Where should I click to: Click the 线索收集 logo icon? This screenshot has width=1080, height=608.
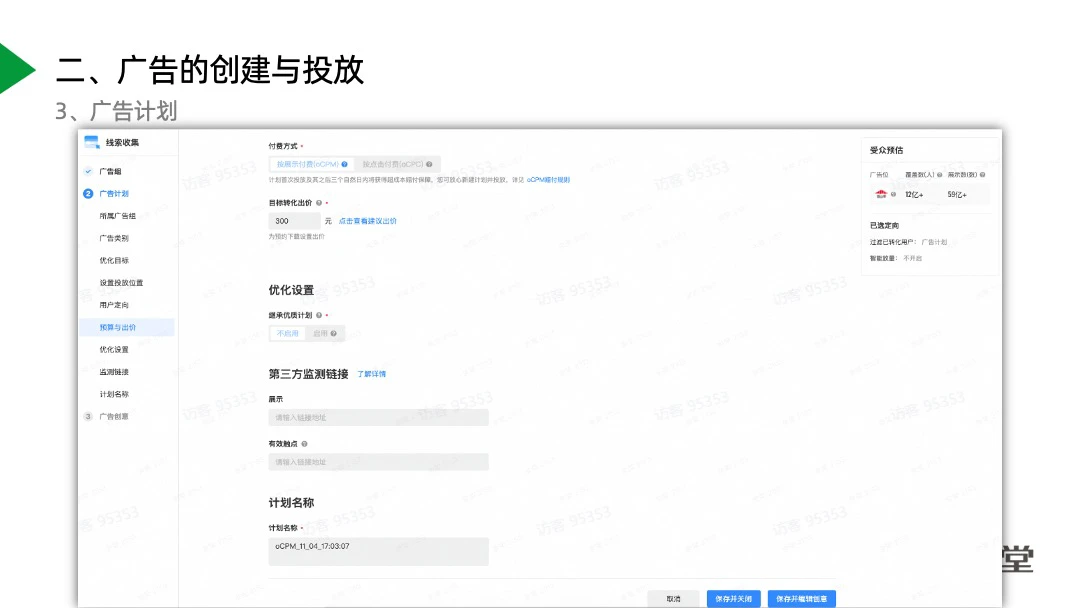click(92, 142)
